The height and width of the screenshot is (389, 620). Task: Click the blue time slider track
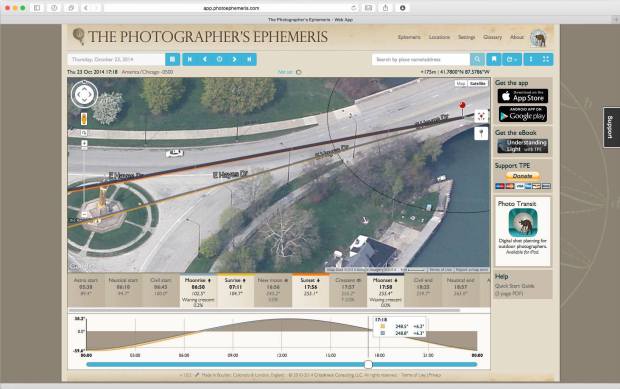pyautogui.click(x=282, y=364)
